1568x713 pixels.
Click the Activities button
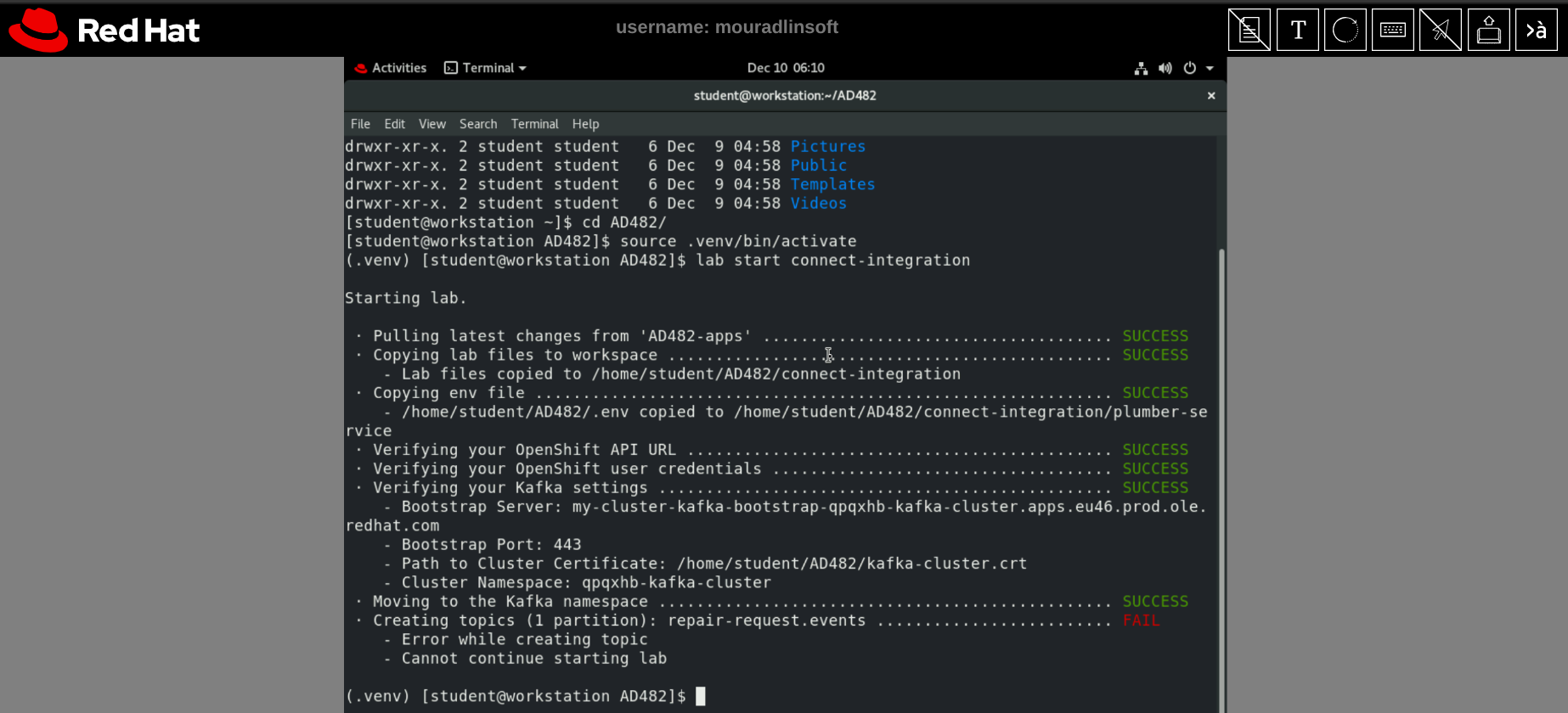[x=391, y=69]
